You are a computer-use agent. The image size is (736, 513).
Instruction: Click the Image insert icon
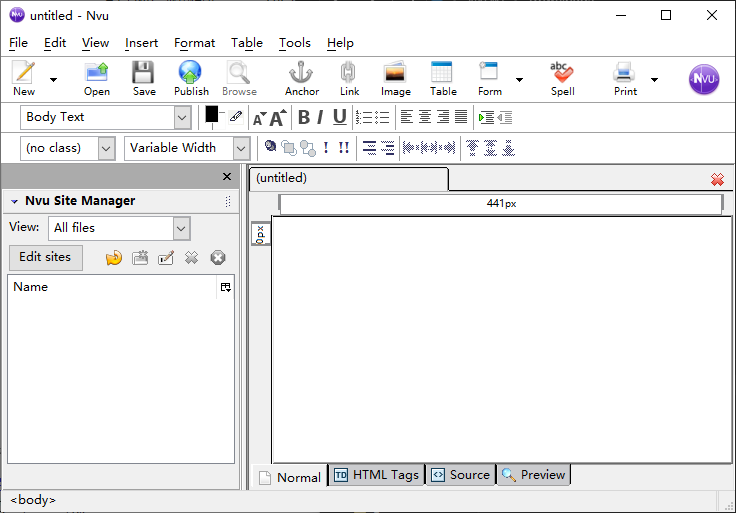pos(395,78)
